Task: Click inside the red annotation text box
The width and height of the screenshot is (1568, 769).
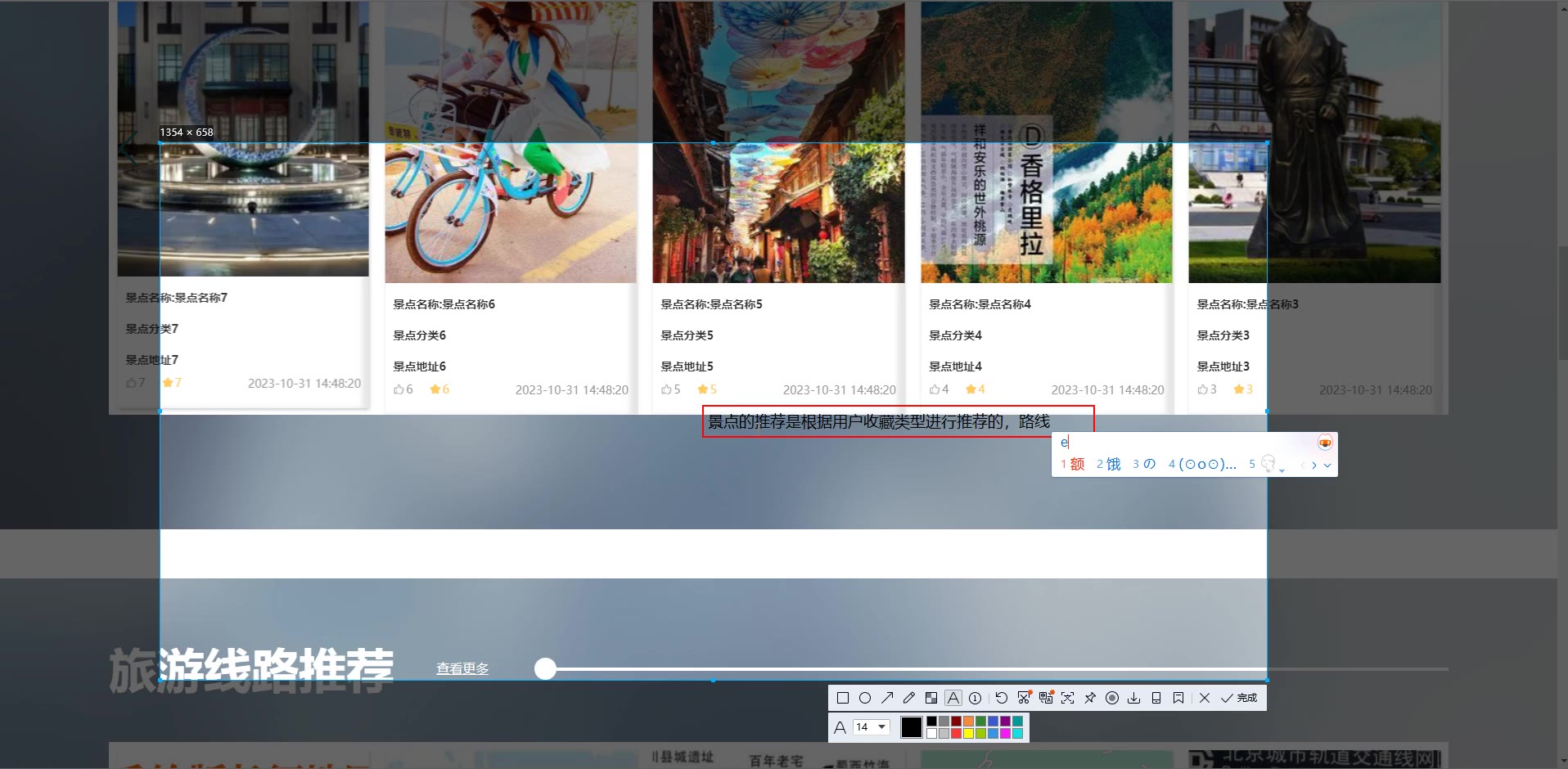Action: click(898, 421)
